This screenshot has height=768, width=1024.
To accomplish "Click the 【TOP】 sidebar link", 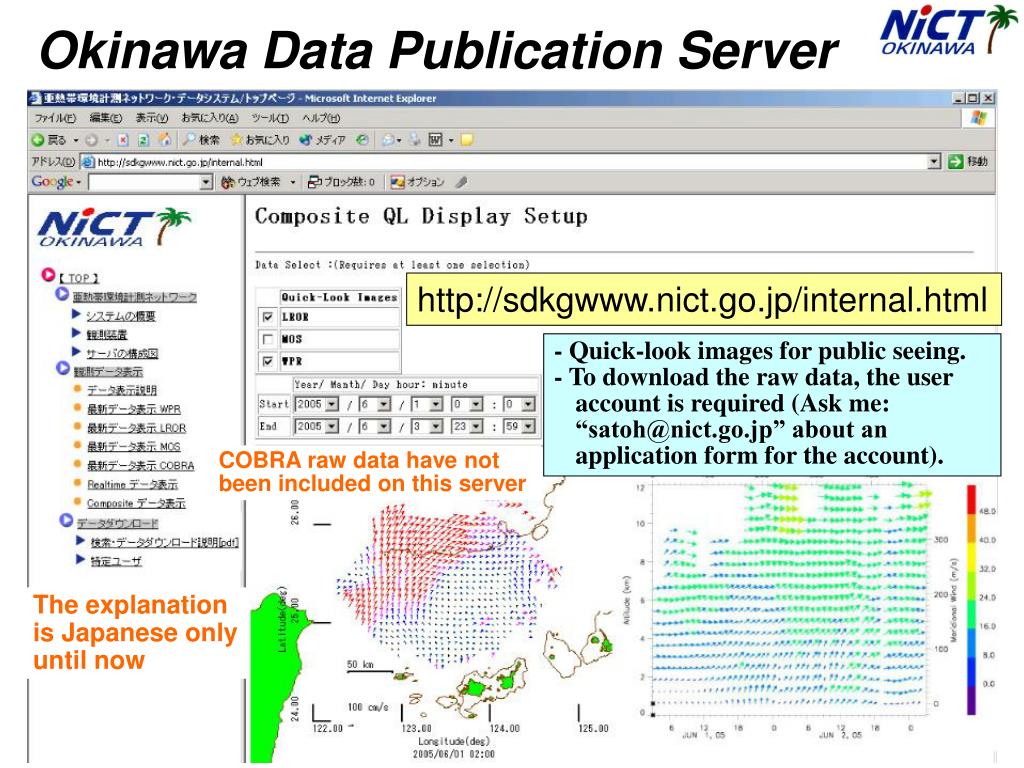I will pos(78,278).
